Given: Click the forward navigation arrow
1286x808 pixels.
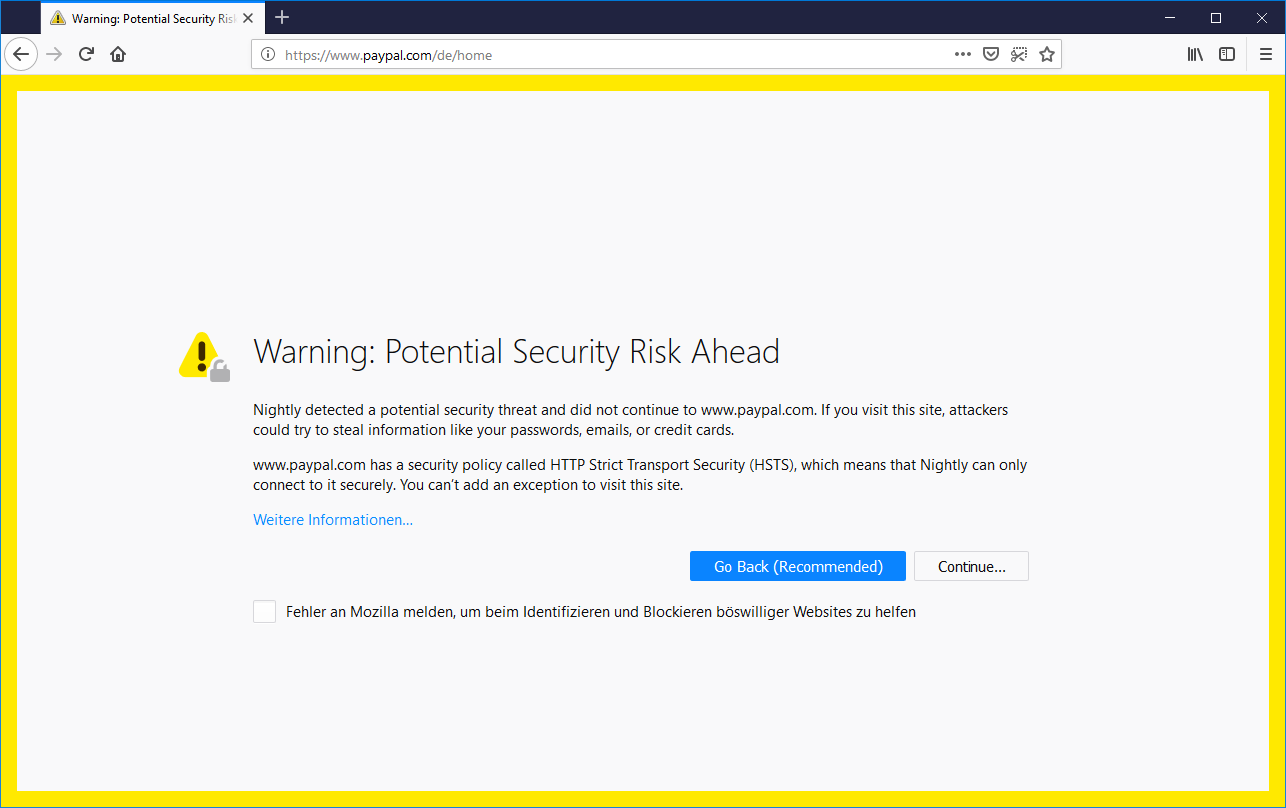Looking at the screenshot, I should 54,54.
